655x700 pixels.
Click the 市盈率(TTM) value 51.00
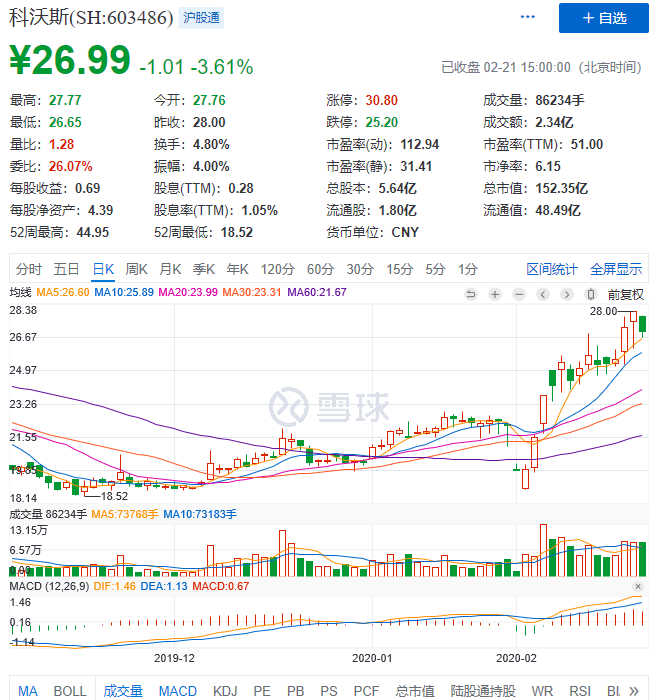coord(587,145)
